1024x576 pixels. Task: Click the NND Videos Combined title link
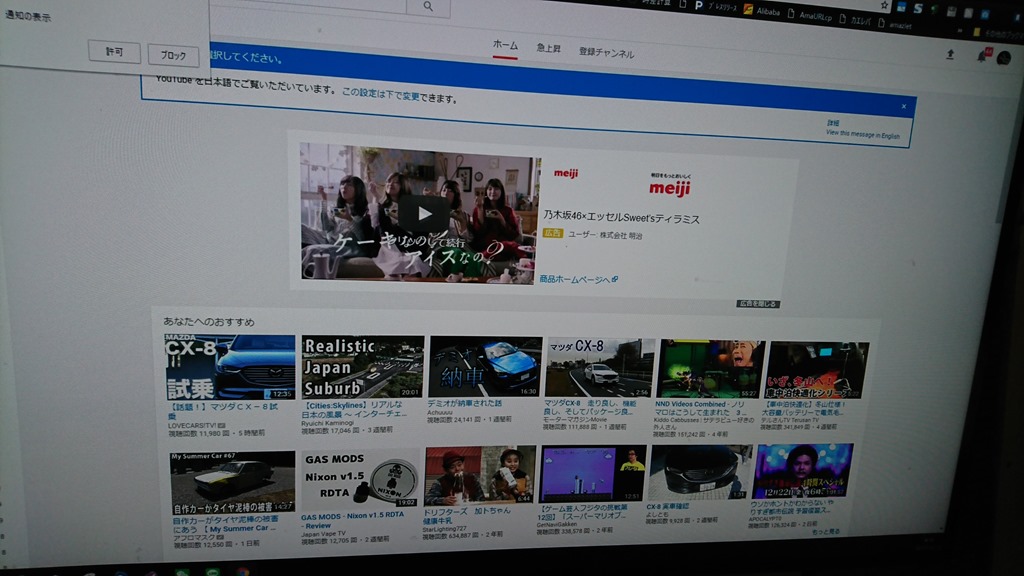tap(699, 409)
